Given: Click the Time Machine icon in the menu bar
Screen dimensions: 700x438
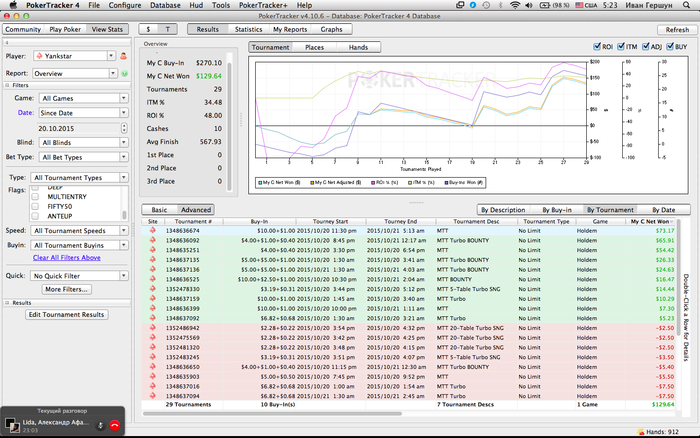Looking at the screenshot, I should tap(486, 5).
